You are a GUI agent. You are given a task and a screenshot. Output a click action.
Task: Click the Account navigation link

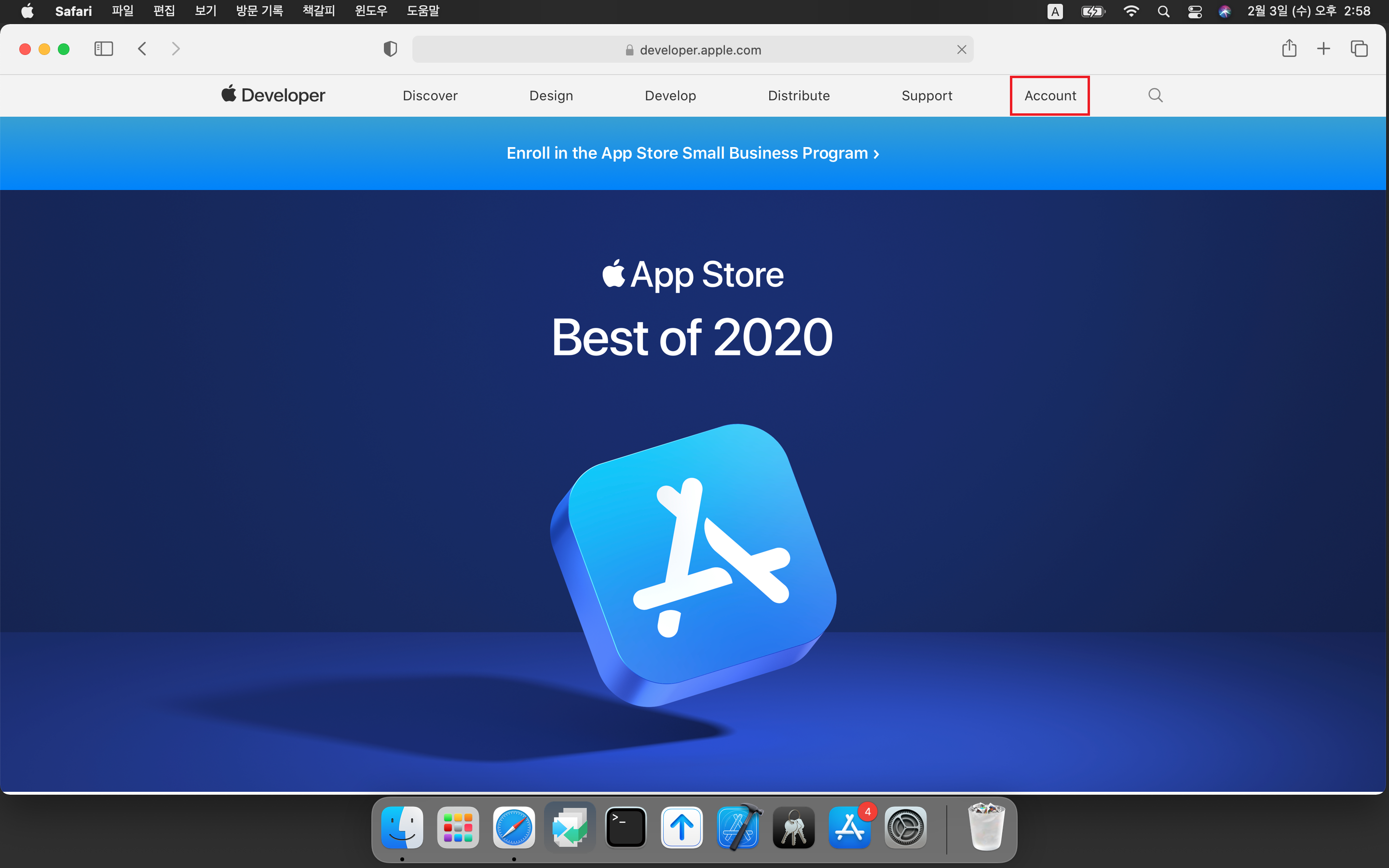pyautogui.click(x=1050, y=96)
